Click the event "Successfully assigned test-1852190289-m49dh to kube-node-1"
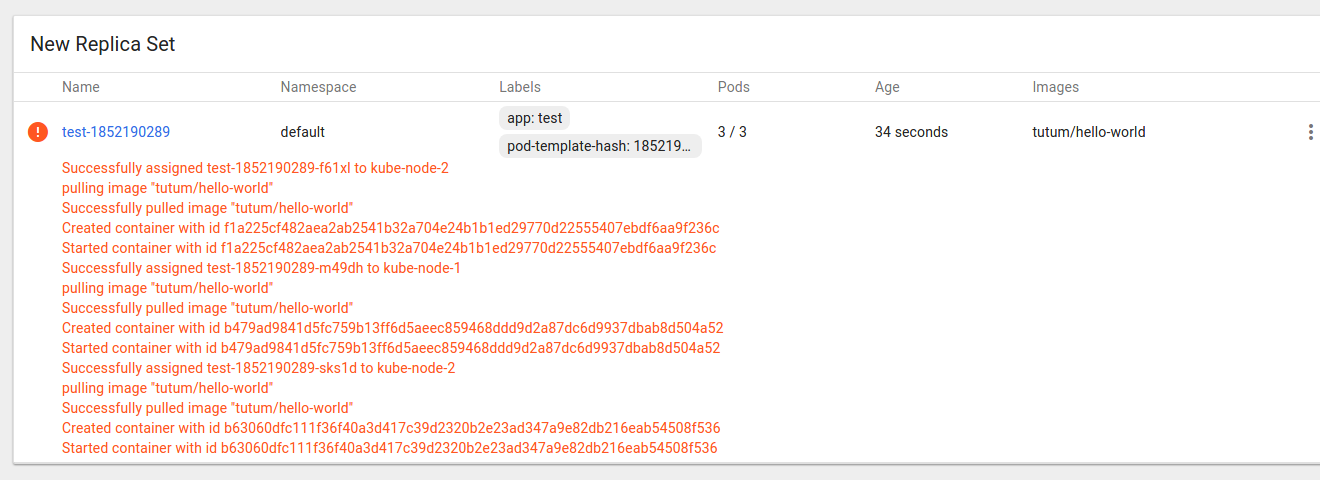This screenshot has width=1320, height=480. pos(261,268)
